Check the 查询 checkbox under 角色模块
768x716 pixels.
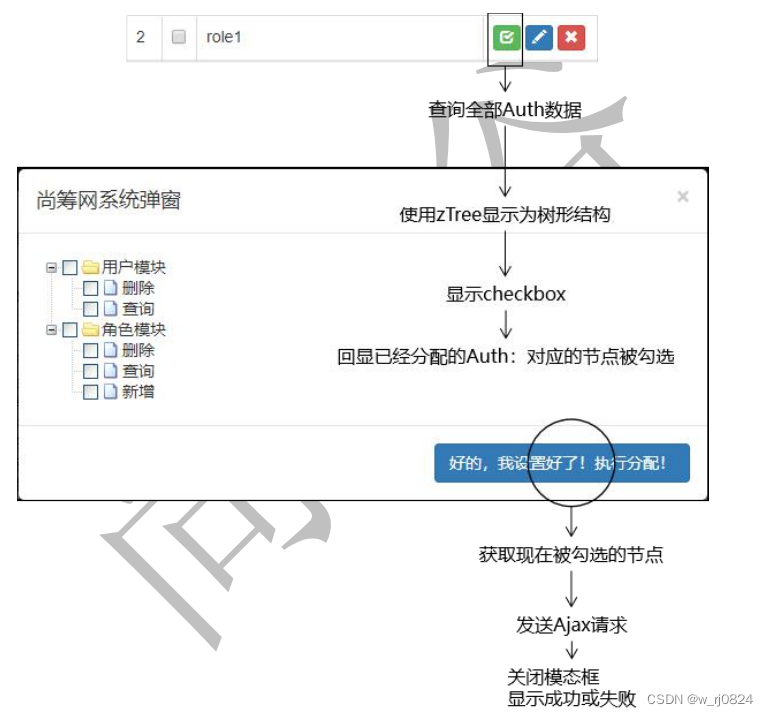coord(91,371)
